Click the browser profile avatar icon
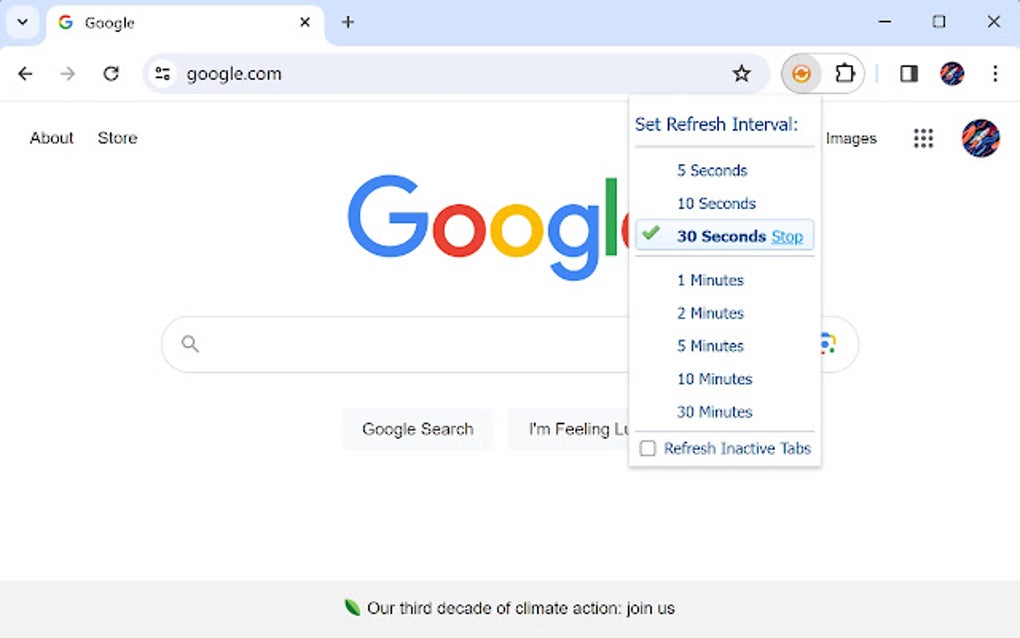Screen dimensions: 1020x638 click(x=951, y=73)
